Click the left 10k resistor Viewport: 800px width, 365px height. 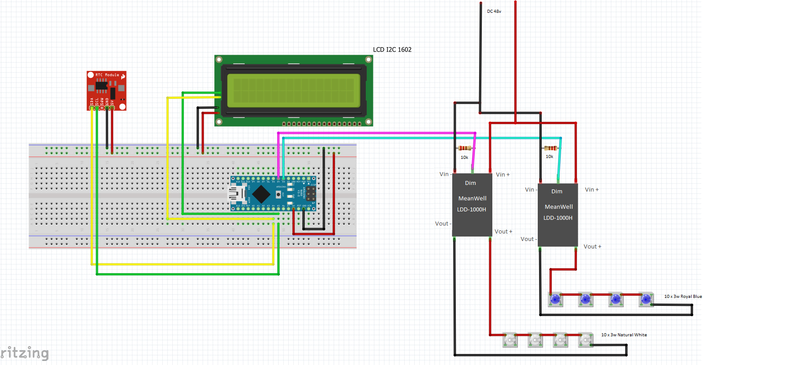pyautogui.click(x=465, y=148)
